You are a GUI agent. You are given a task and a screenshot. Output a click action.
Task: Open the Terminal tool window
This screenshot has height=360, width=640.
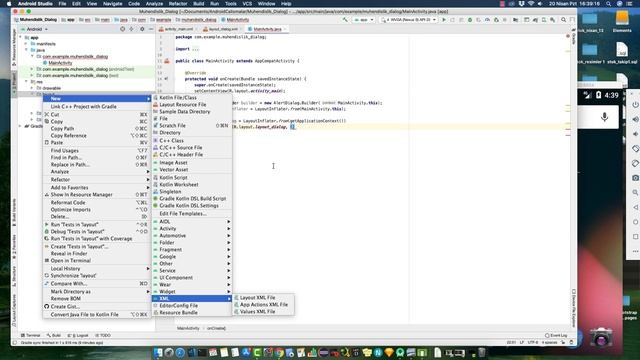(31, 336)
